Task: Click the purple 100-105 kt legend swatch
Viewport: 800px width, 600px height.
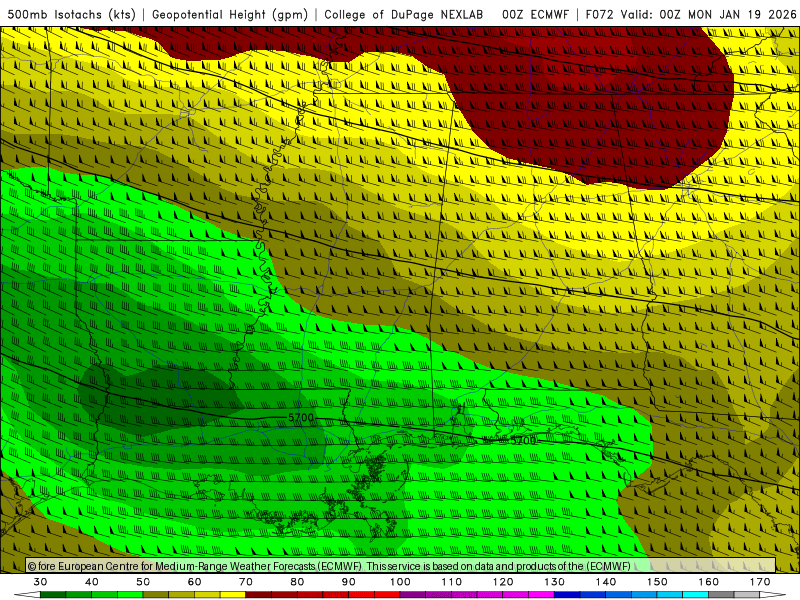Action: [413, 595]
